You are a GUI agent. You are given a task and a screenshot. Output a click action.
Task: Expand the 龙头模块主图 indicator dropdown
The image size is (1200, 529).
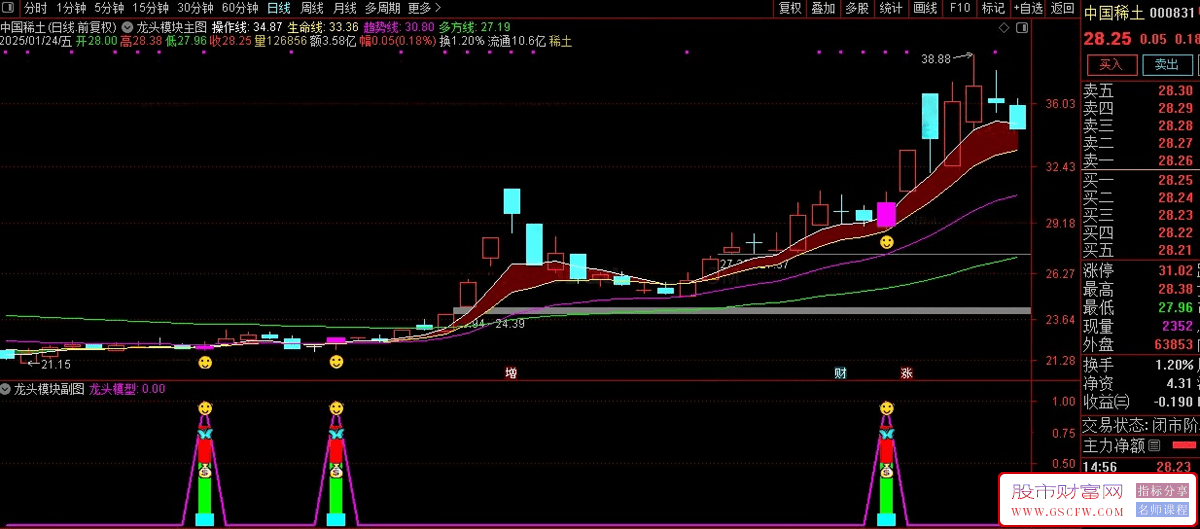pyautogui.click(x=129, y=27)
